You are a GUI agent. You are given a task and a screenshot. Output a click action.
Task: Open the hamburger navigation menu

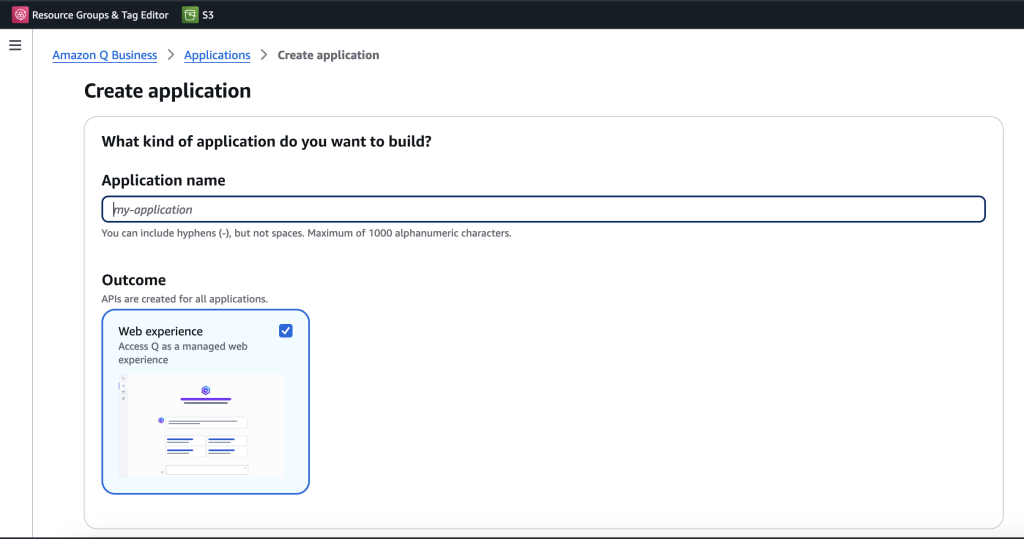(15, 45)
